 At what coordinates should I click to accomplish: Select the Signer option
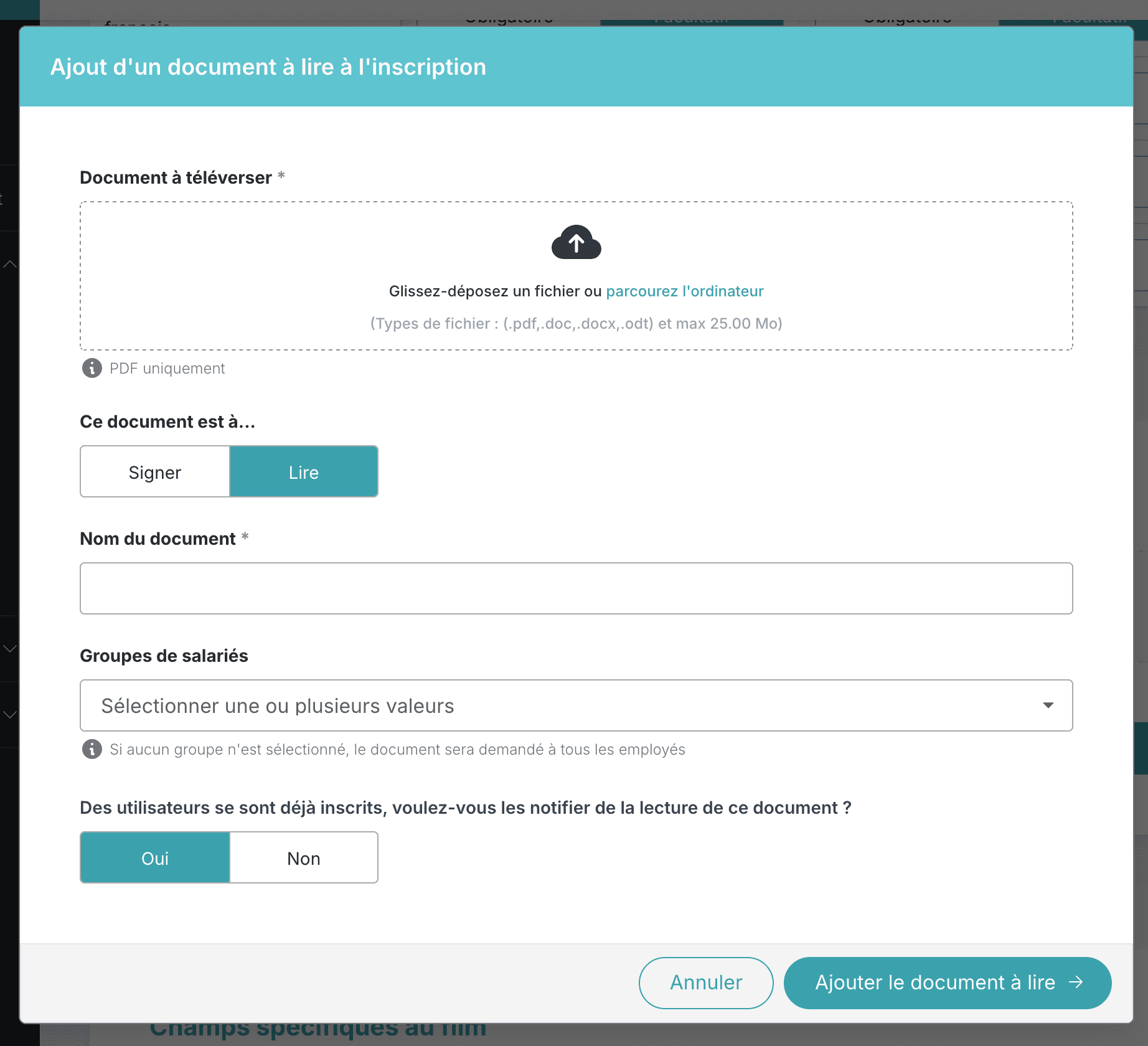coord(155,472)
